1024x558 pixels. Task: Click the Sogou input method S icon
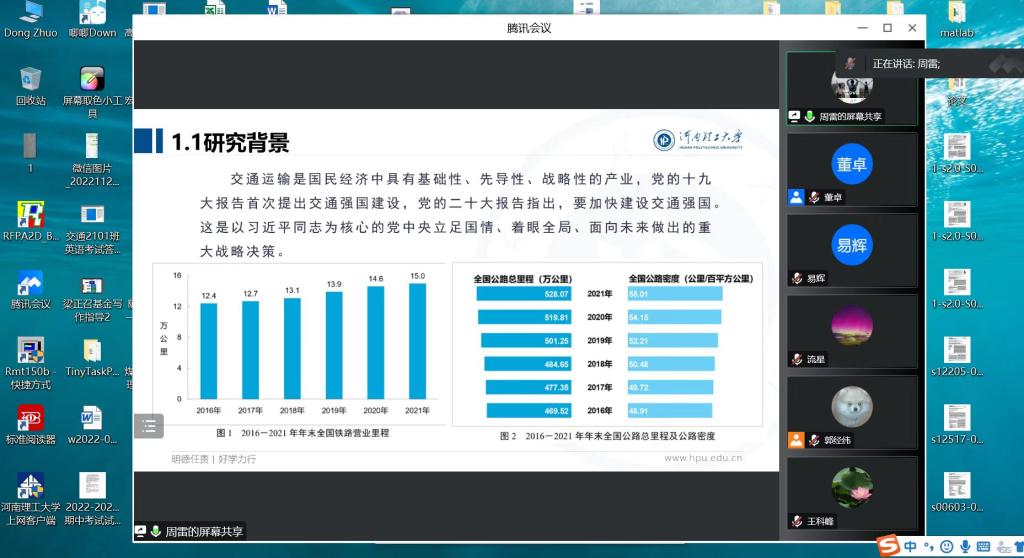pyautogui.click(x=888, y=546)
